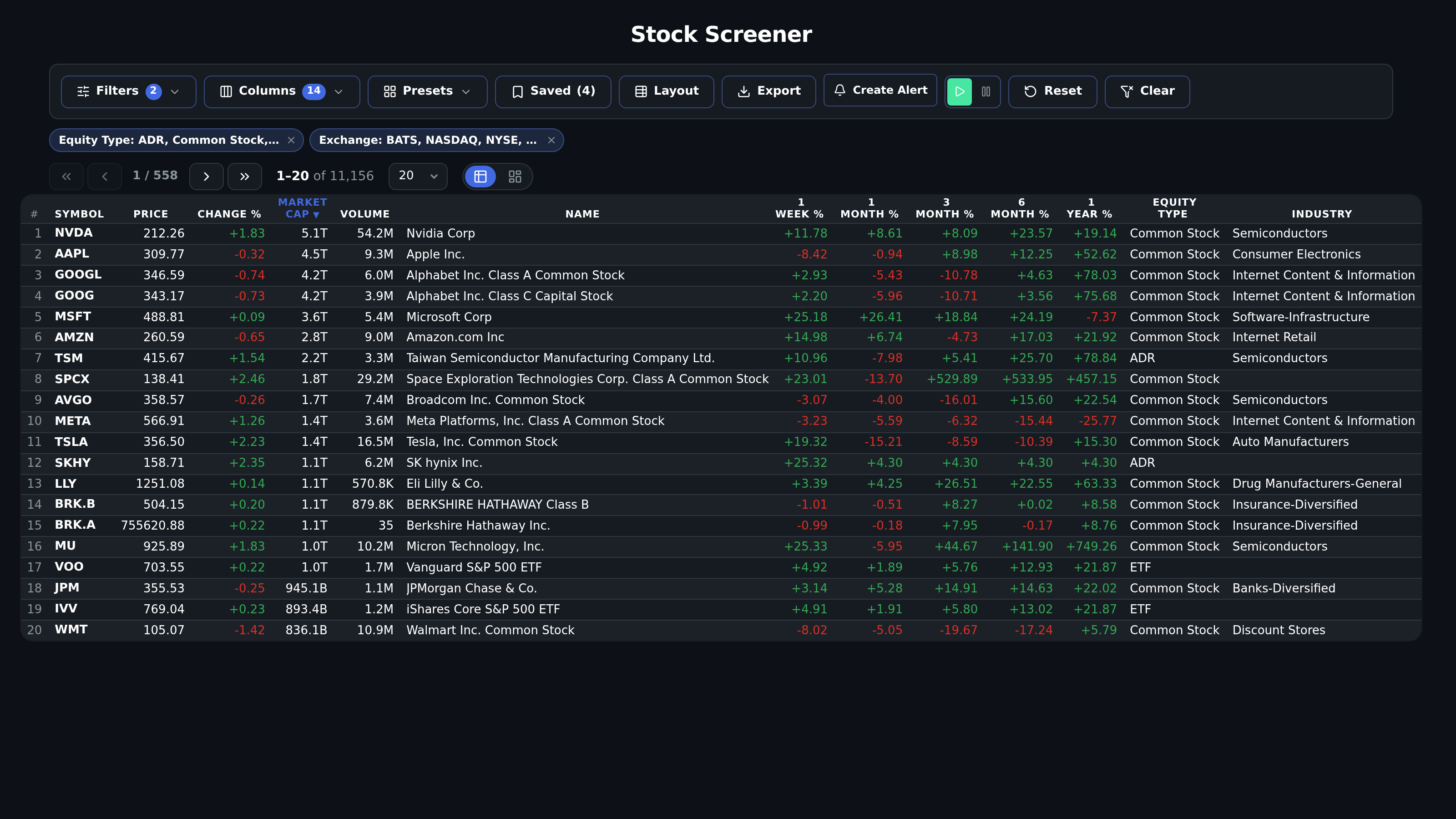Sort by the Change % column header
The image size is (1456, 819).
229,214
